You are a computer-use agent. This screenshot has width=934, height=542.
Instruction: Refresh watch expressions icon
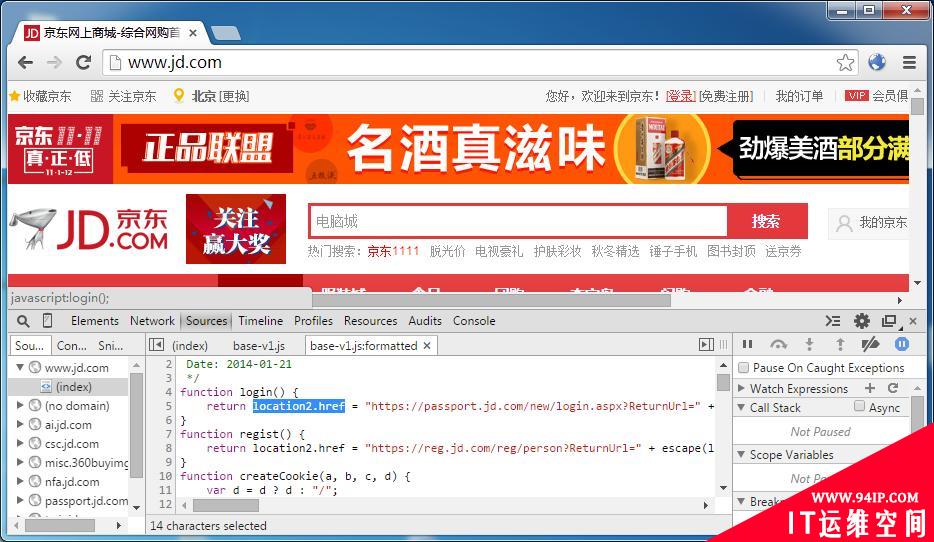point(893,388)
